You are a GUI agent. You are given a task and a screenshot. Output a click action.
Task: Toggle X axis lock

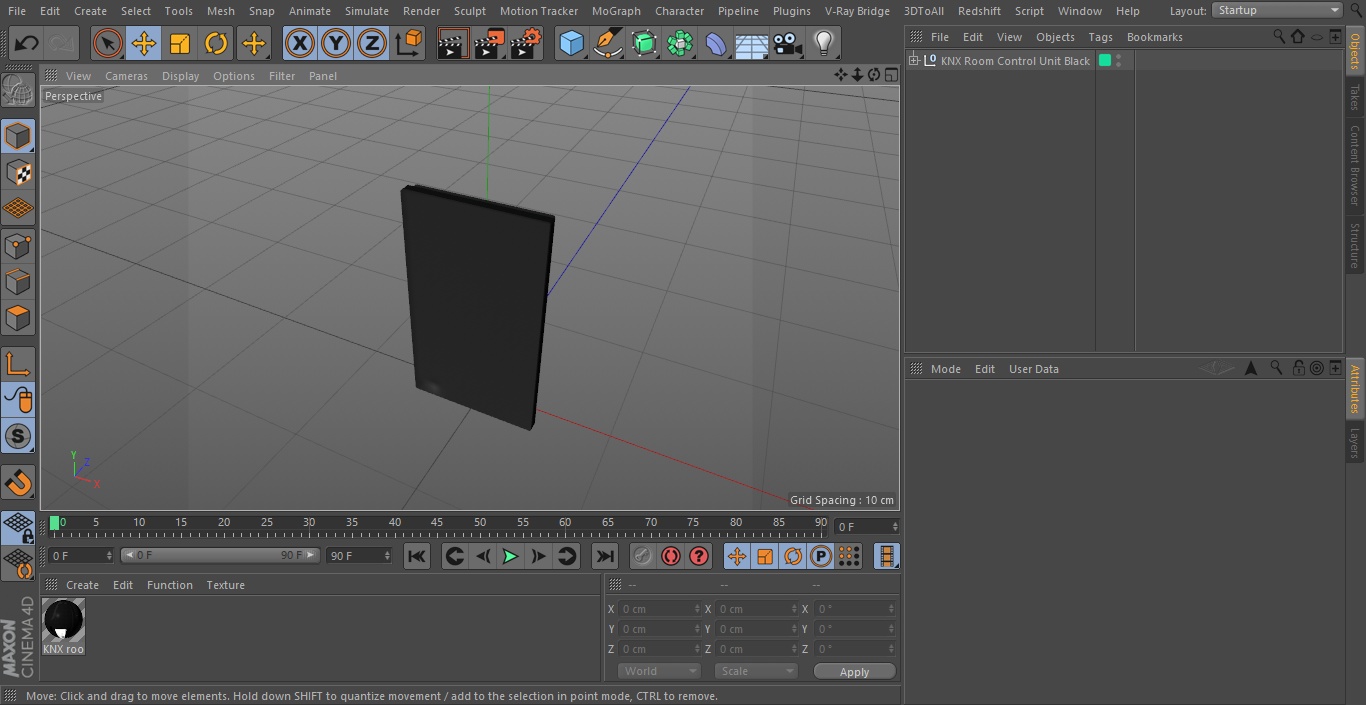point(299,43)
